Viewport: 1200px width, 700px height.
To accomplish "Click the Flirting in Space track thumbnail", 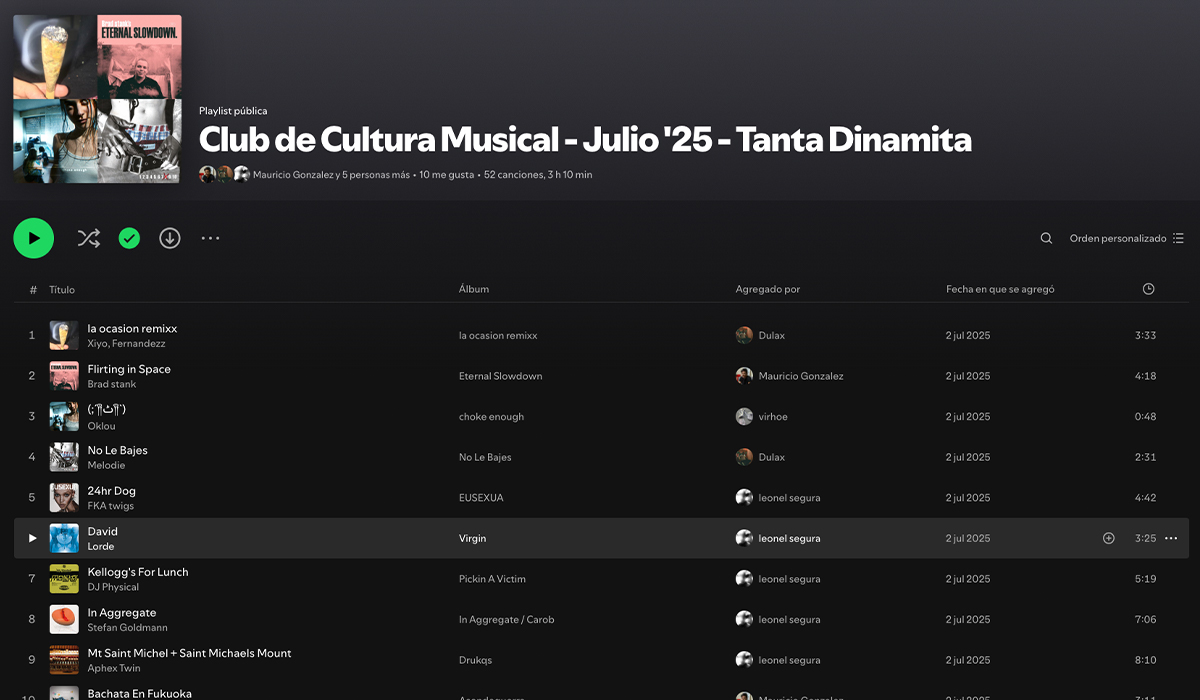I will [64, 376].
